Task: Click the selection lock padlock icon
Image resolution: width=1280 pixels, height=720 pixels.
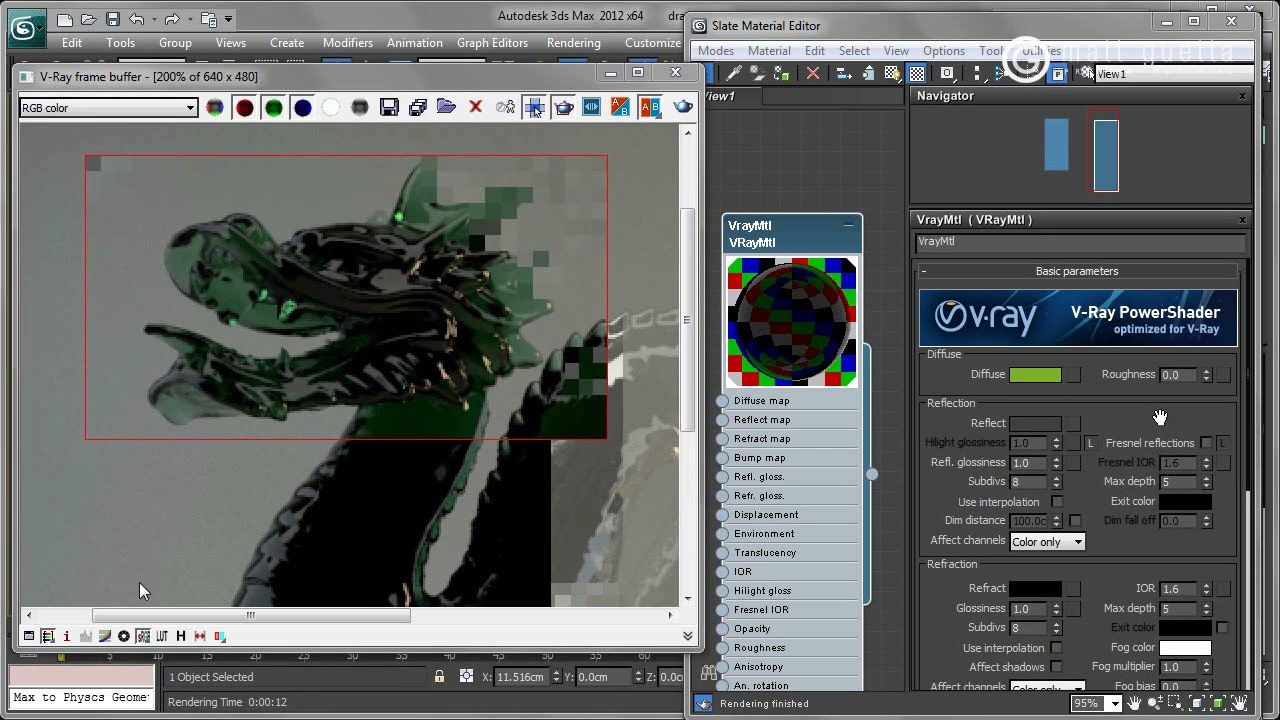Action: (439, 677)
